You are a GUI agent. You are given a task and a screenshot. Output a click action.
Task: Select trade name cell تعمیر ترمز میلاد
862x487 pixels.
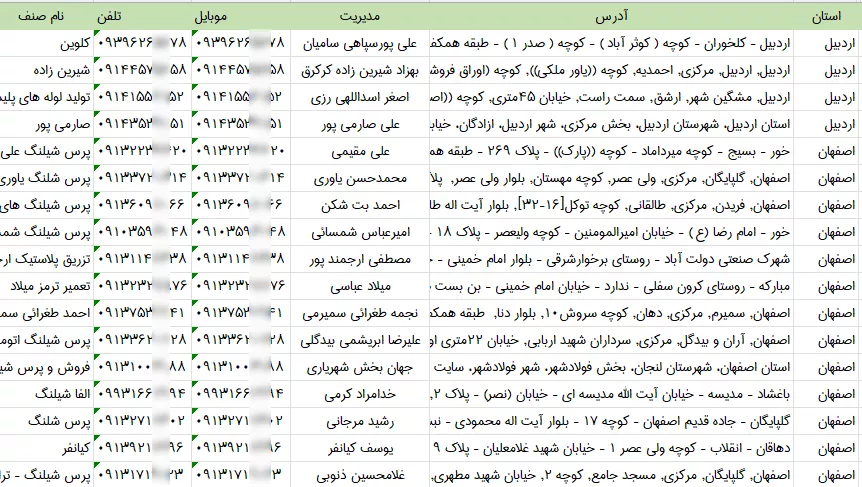(x=47, y=286)
